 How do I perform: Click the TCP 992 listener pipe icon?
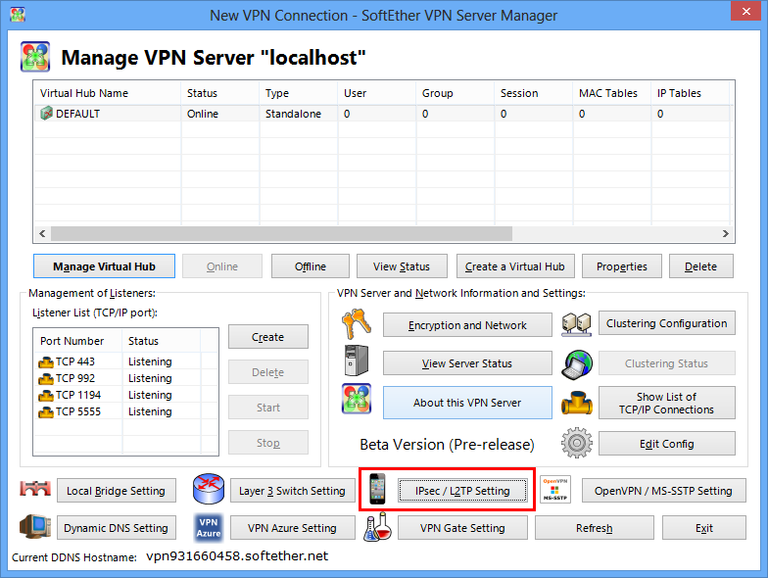(46, 379)
